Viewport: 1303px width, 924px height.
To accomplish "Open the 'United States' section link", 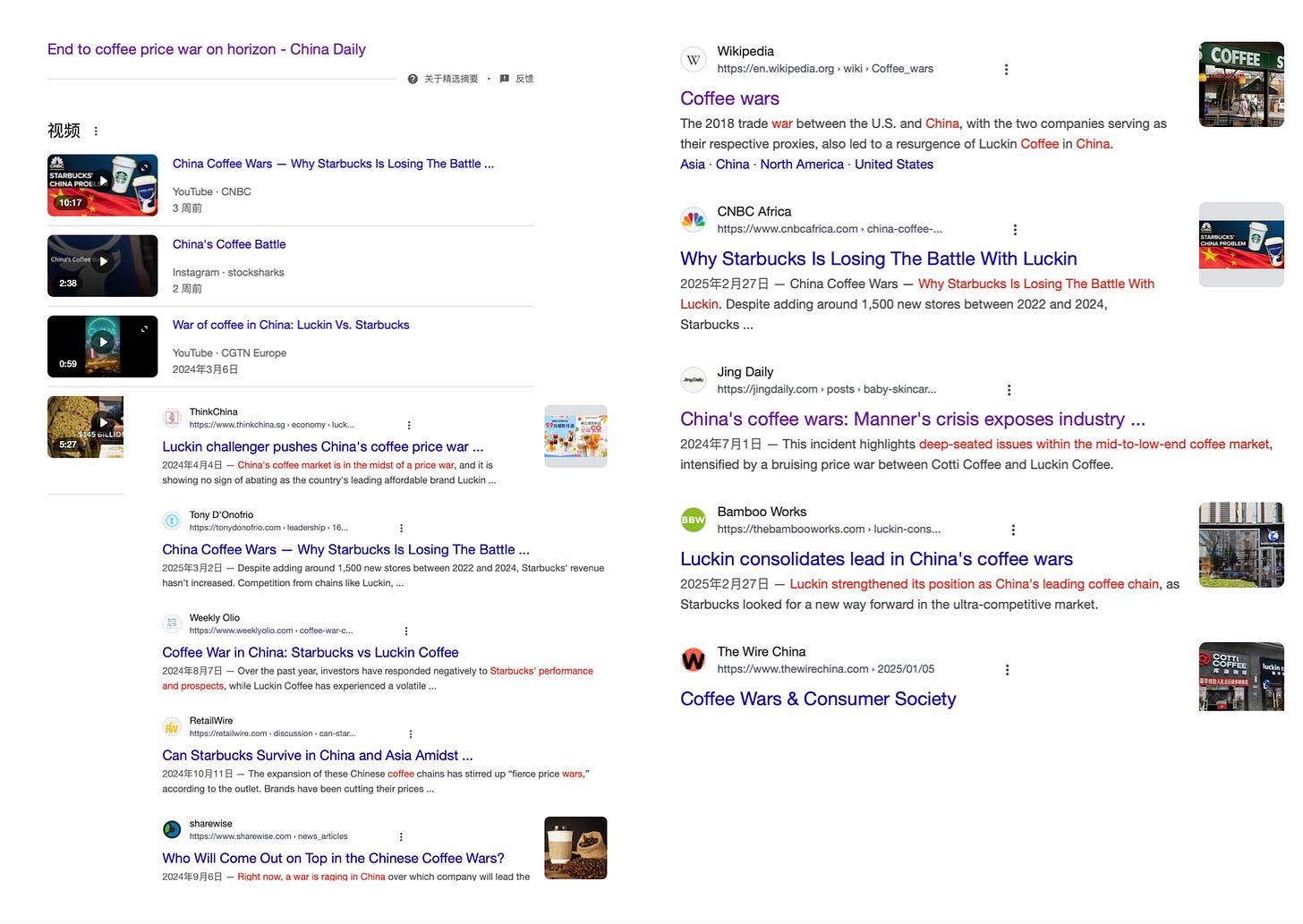I will [894, 165].
